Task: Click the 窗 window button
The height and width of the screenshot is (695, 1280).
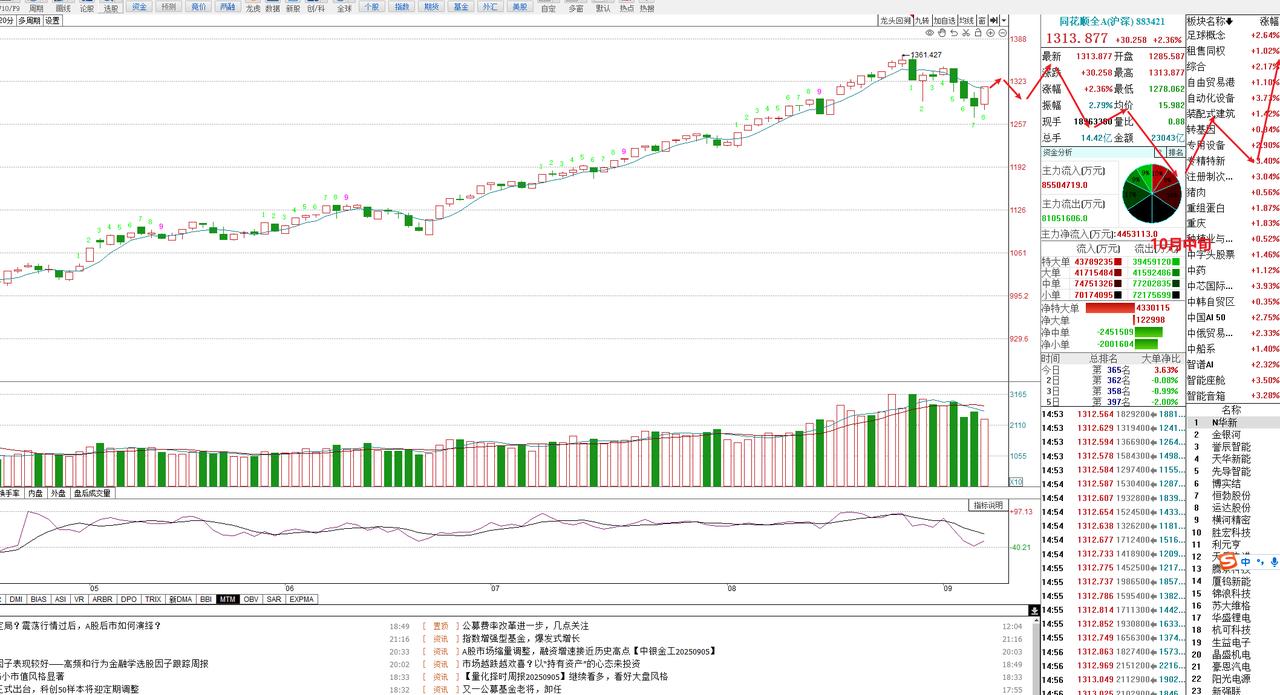Action: (x=982, y=20)
